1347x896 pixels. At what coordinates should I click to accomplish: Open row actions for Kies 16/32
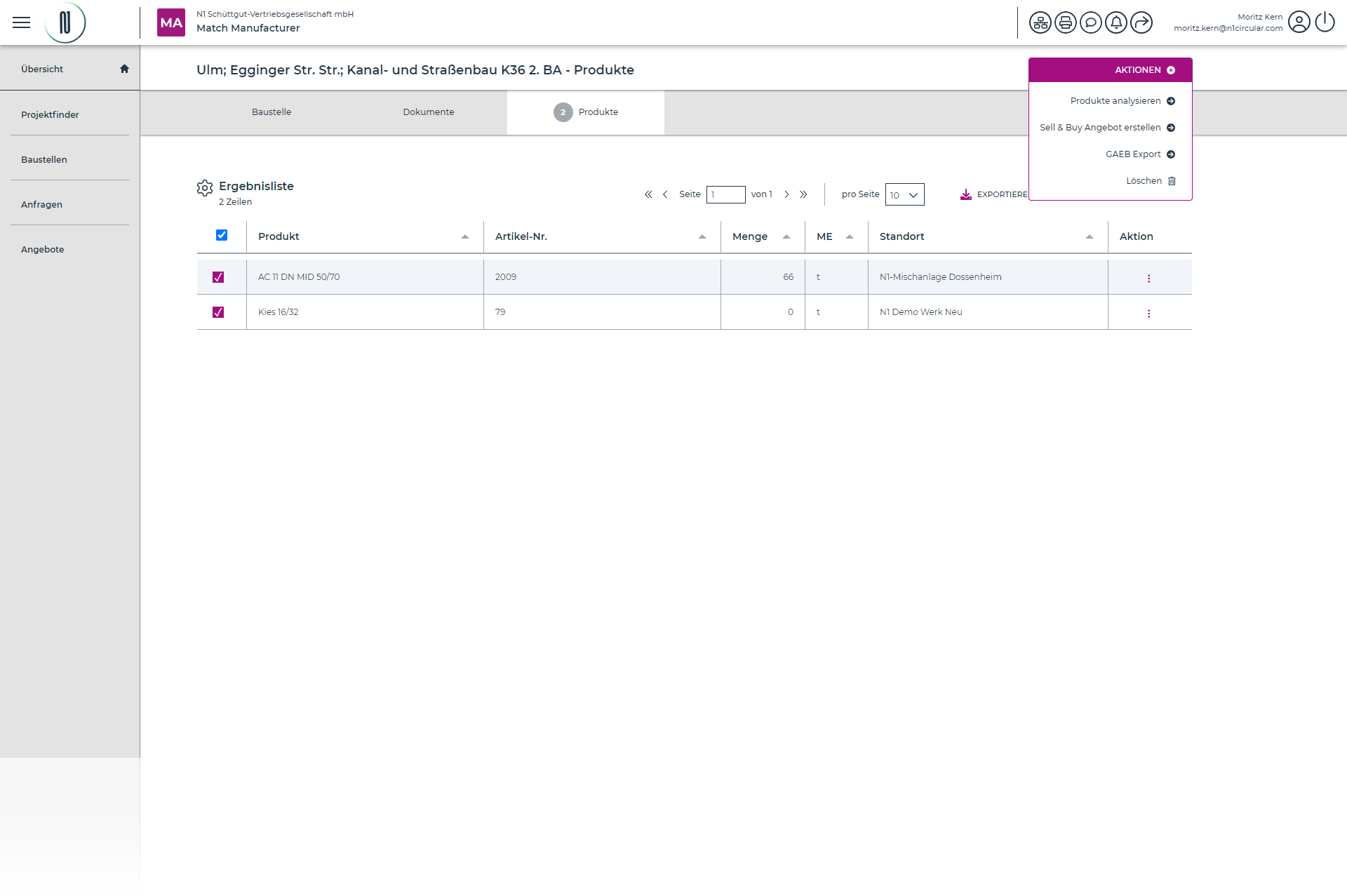coord(1148,313)
